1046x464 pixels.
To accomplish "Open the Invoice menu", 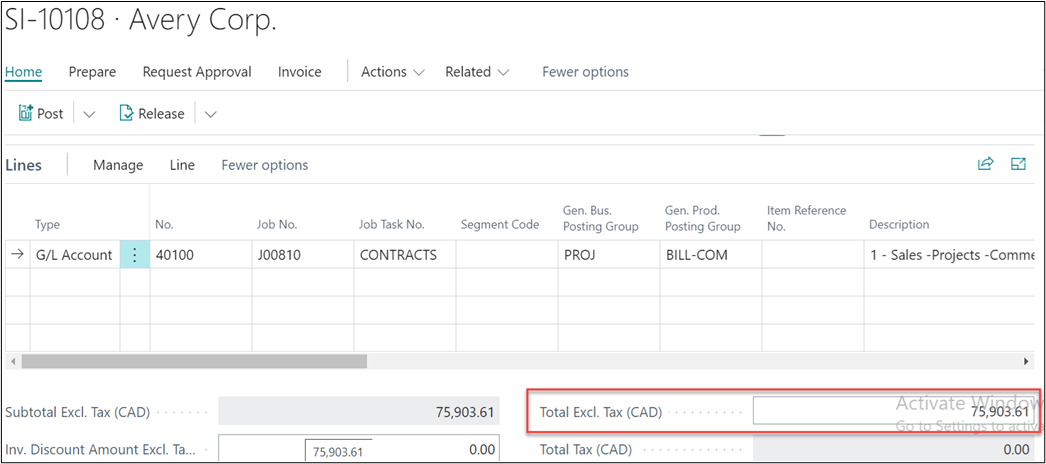I will tap(300, 72).
